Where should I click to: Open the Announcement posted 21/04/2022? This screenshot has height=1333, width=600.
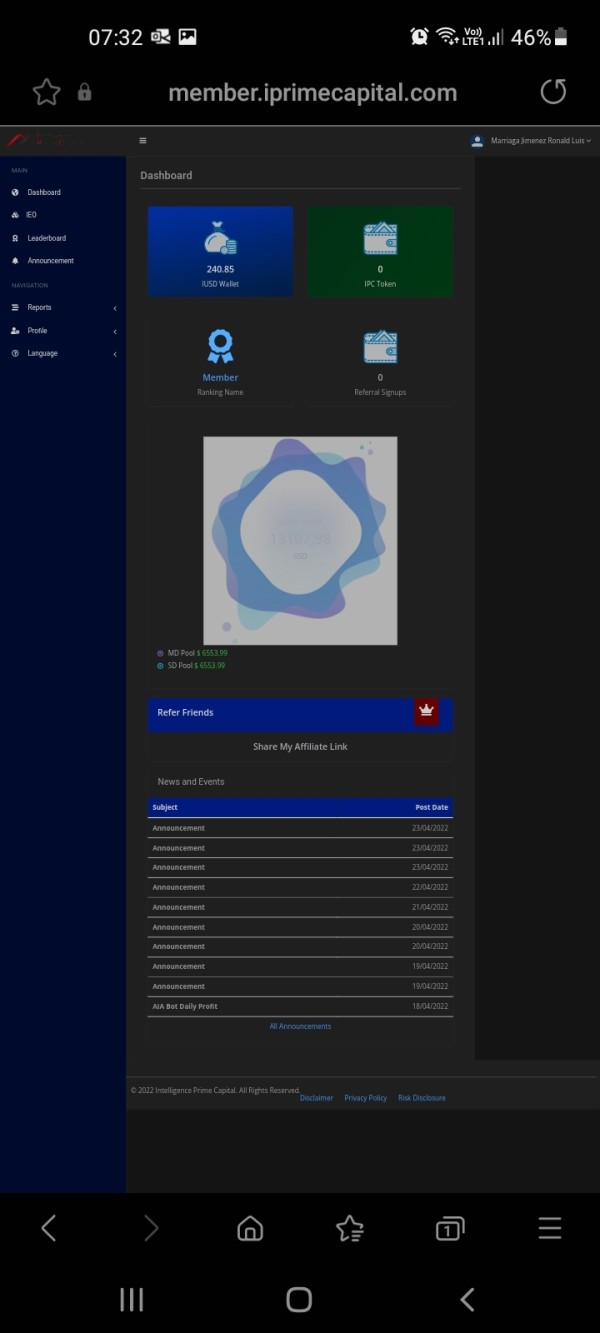click(x=300, y=907)
